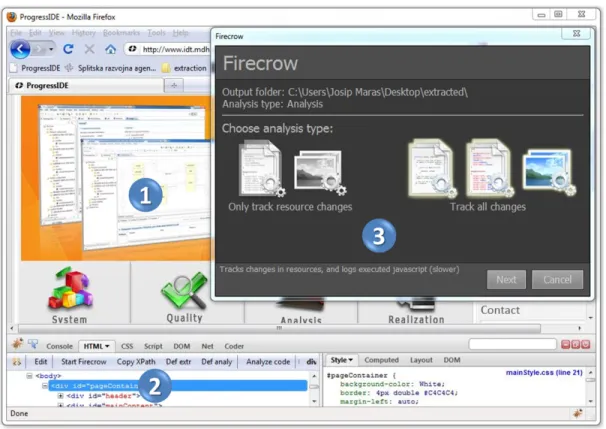Click the Firebug search input field
606x429 pixels.
click(512, 344)
